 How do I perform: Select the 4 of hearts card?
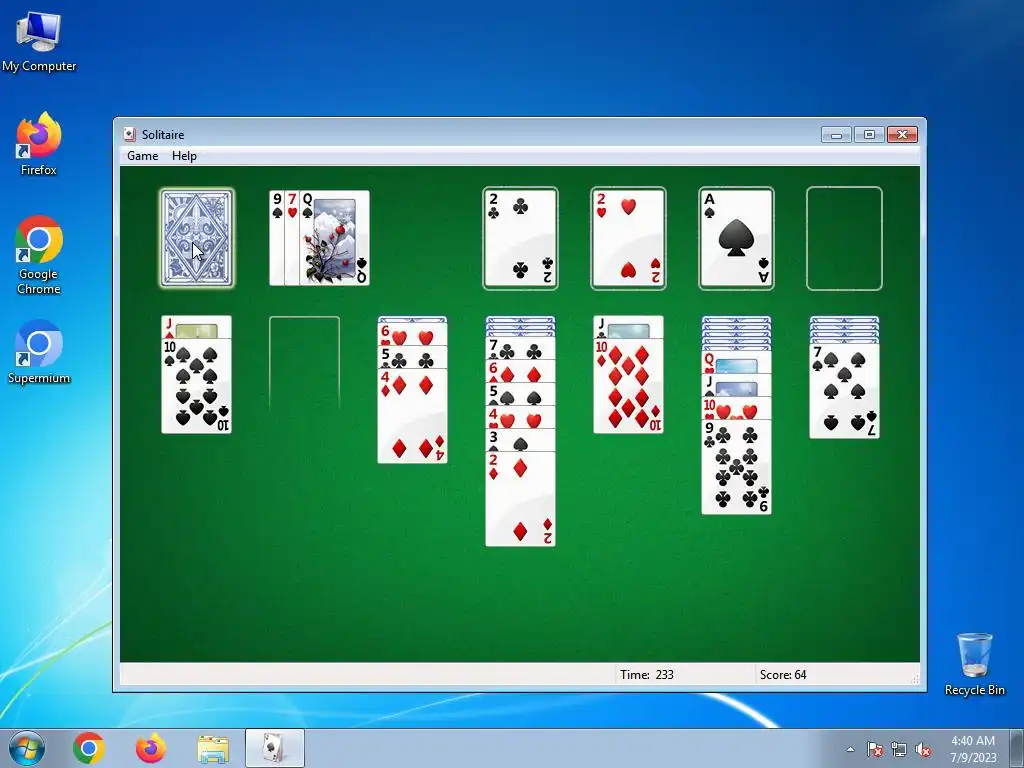point(520,417)
